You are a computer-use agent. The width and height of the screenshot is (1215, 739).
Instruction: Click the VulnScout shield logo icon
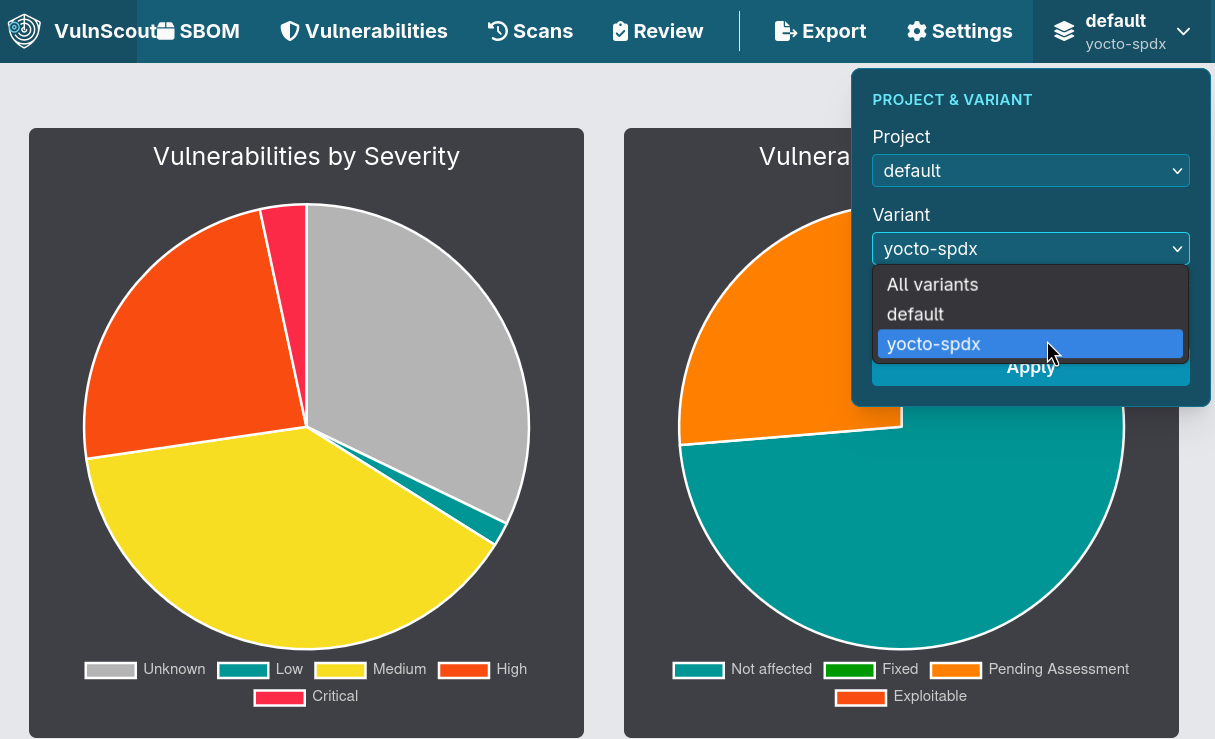[x=24, y=31]
